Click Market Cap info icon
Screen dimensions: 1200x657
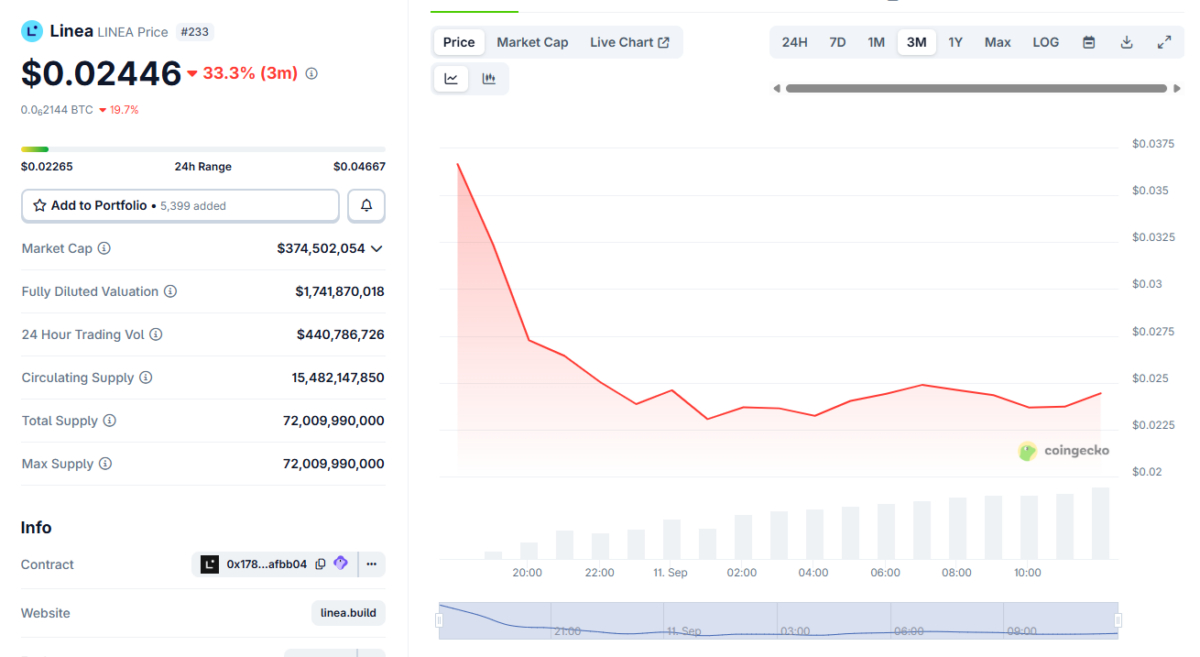pos(104,248)
